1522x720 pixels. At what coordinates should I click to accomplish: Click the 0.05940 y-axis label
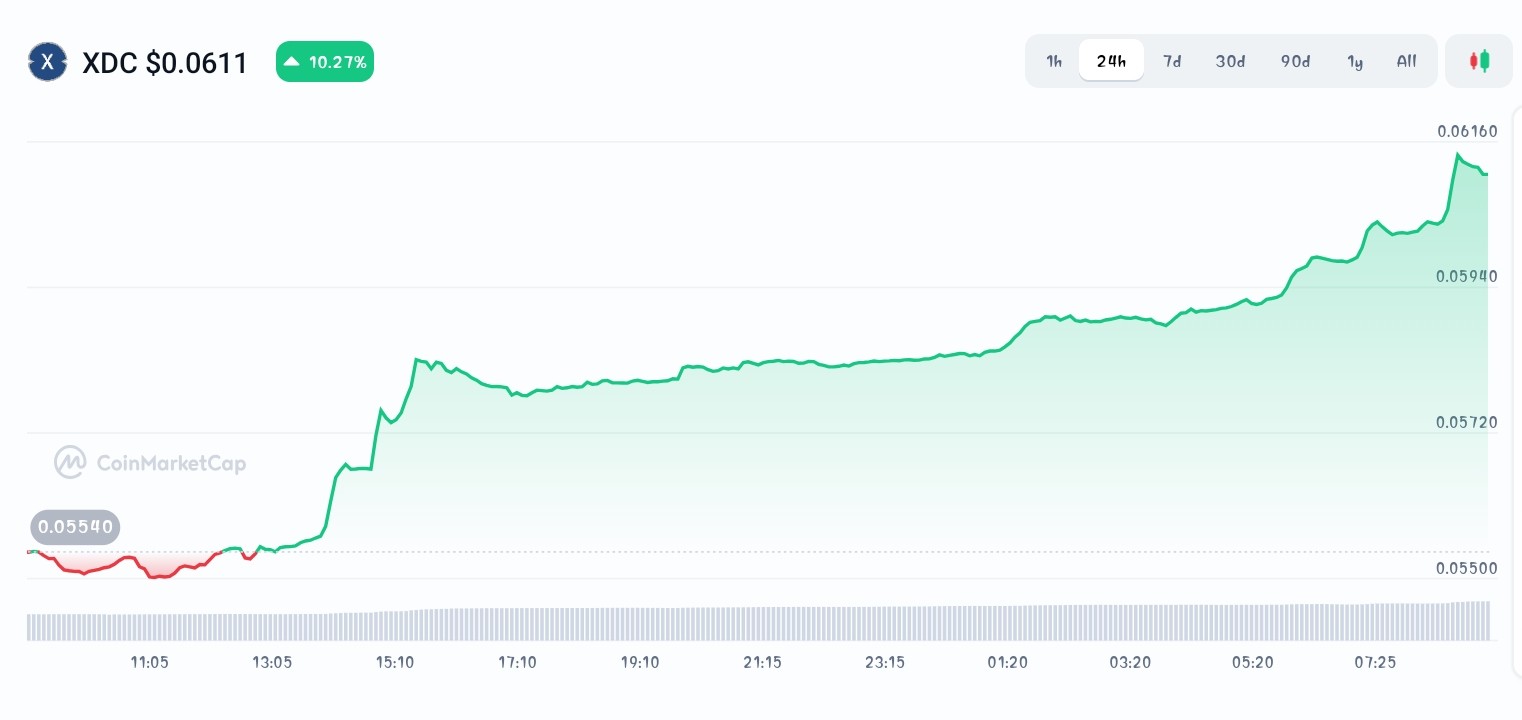1467,276
